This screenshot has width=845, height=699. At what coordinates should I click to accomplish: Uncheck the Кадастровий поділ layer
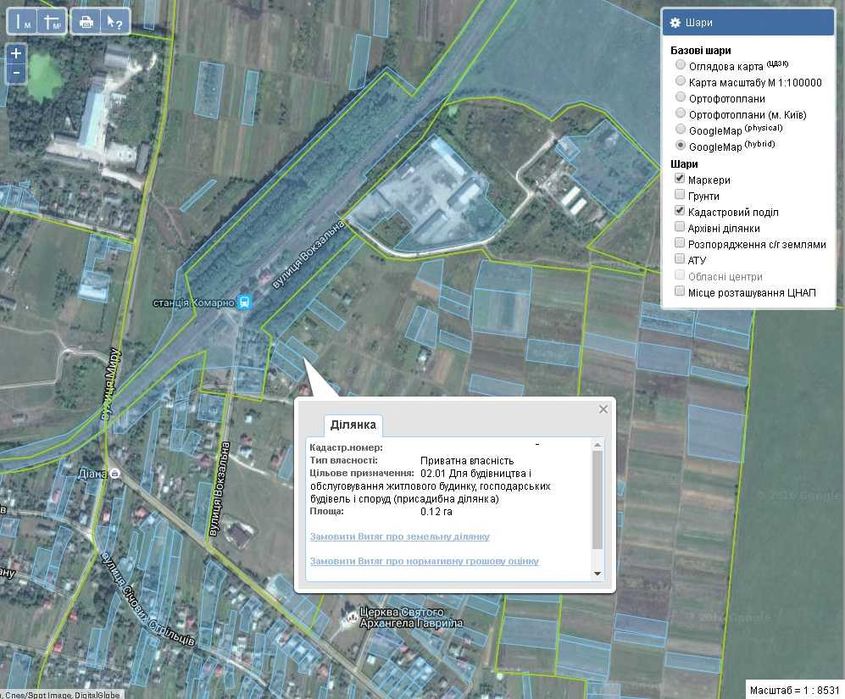pyautogui.click(x=680, y=211)
